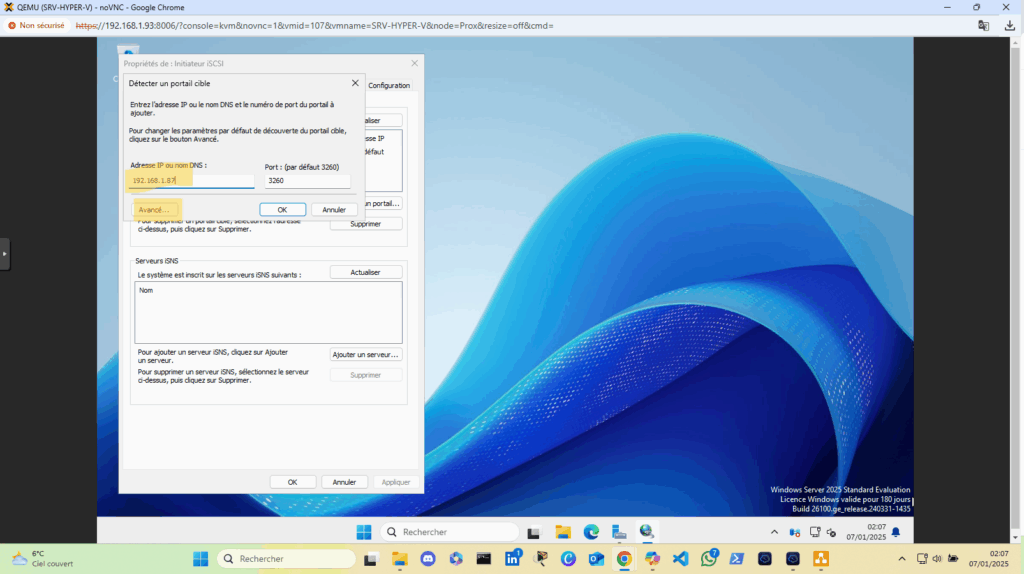Expand hidden tray icons in the VM
This screenshot has height=574, width=1024.
point(775,532)
